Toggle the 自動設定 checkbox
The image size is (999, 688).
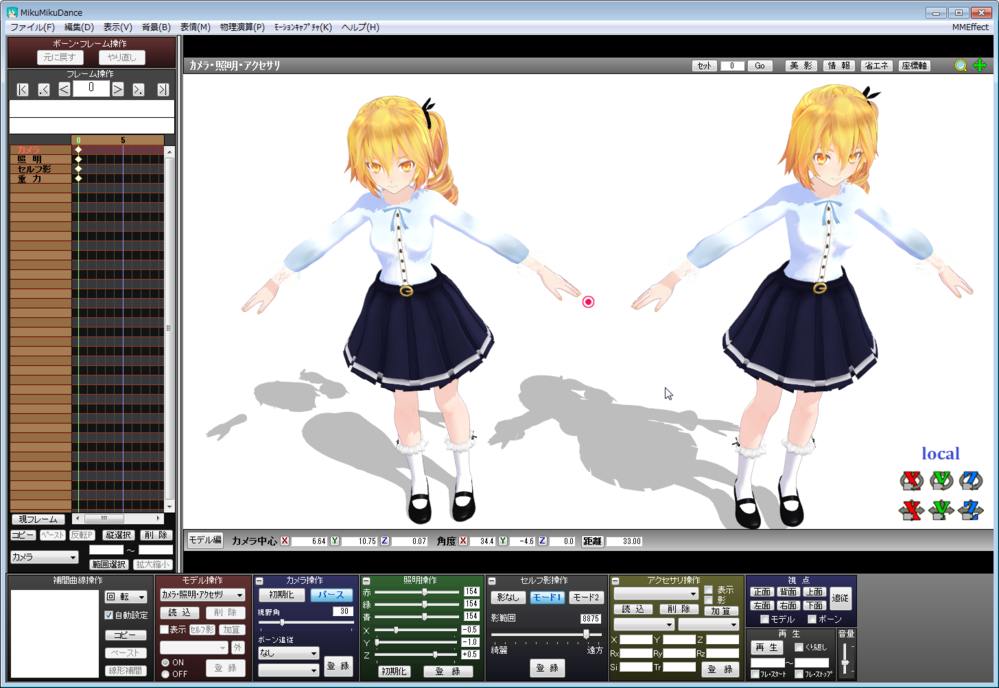[x=110, y=616]
